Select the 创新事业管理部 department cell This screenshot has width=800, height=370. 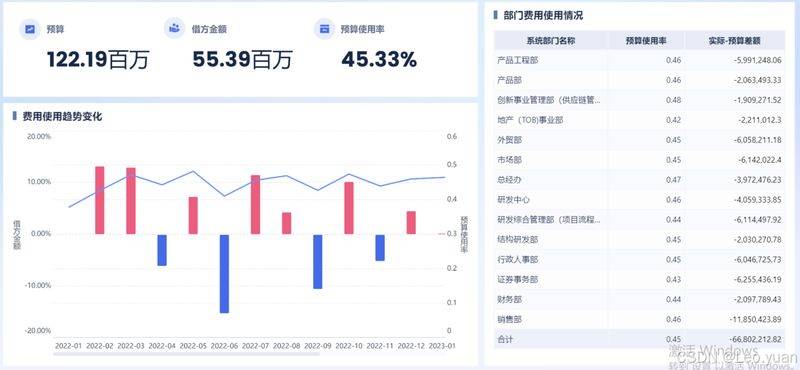(x=549, y=100)
